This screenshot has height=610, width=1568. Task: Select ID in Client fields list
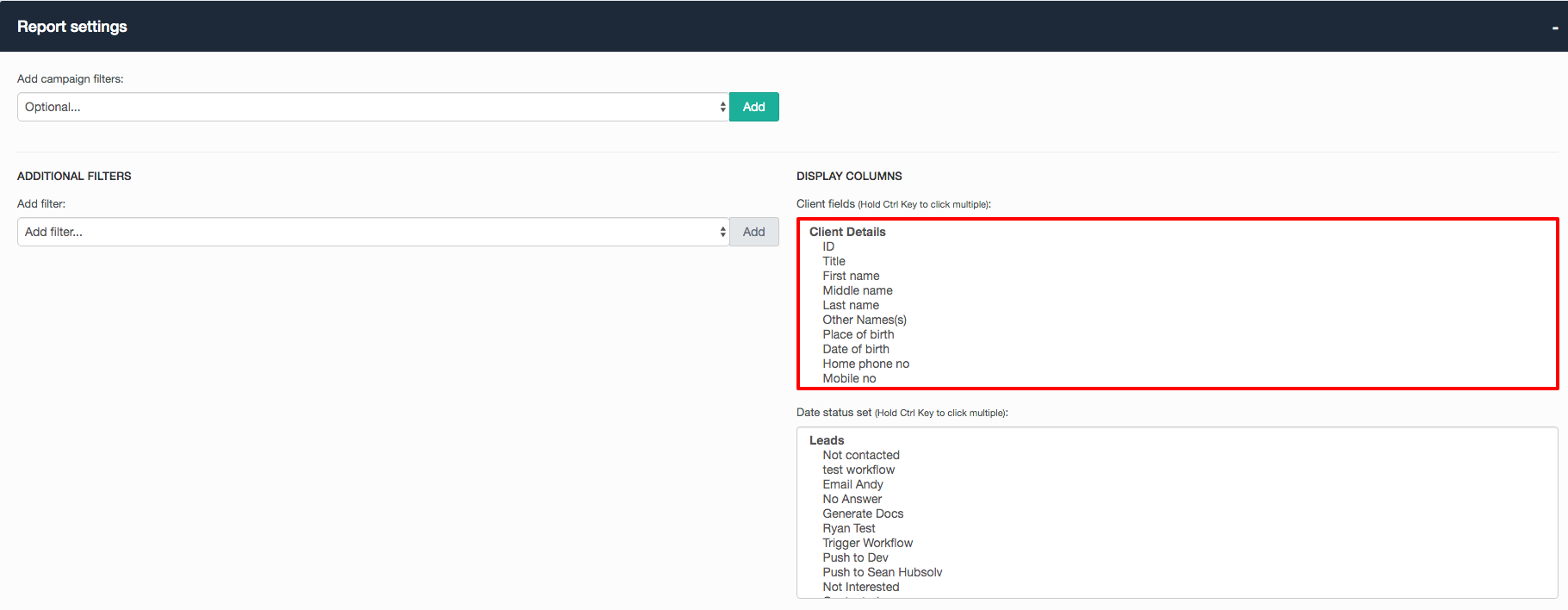pyautogui.click(x=828, y=246)
